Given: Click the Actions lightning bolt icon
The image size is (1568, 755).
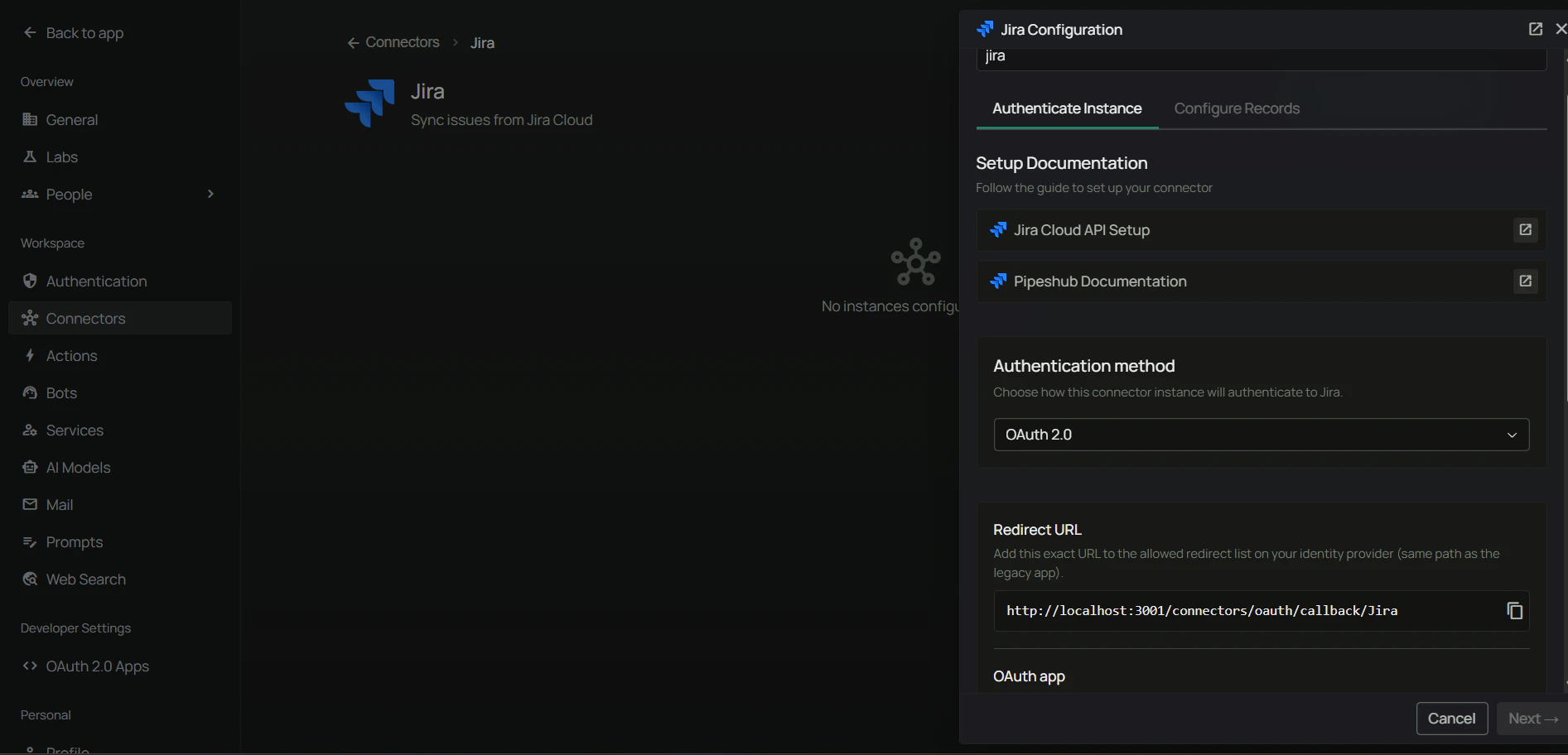Looking at the screenshot, I should click(30, 355).
